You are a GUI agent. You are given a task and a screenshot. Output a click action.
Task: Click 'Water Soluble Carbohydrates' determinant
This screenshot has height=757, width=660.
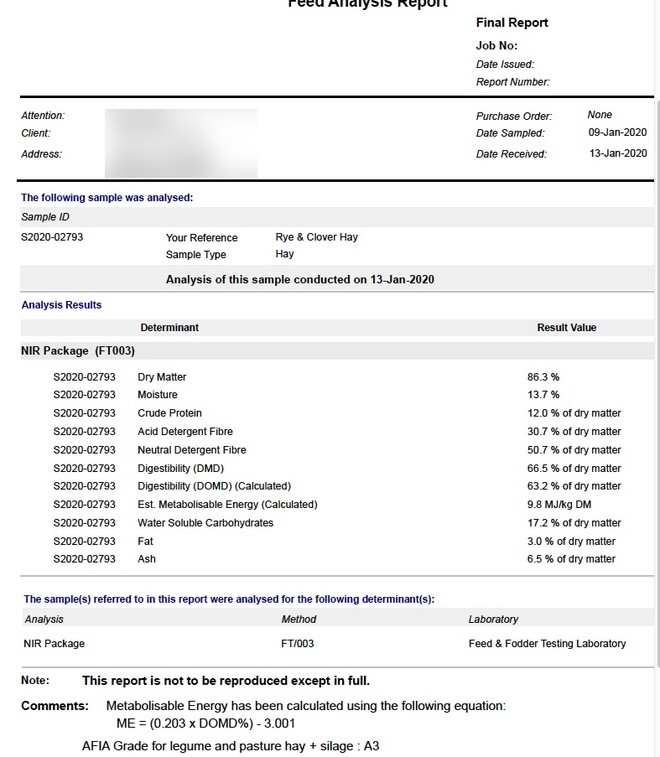tap(205, 523)
